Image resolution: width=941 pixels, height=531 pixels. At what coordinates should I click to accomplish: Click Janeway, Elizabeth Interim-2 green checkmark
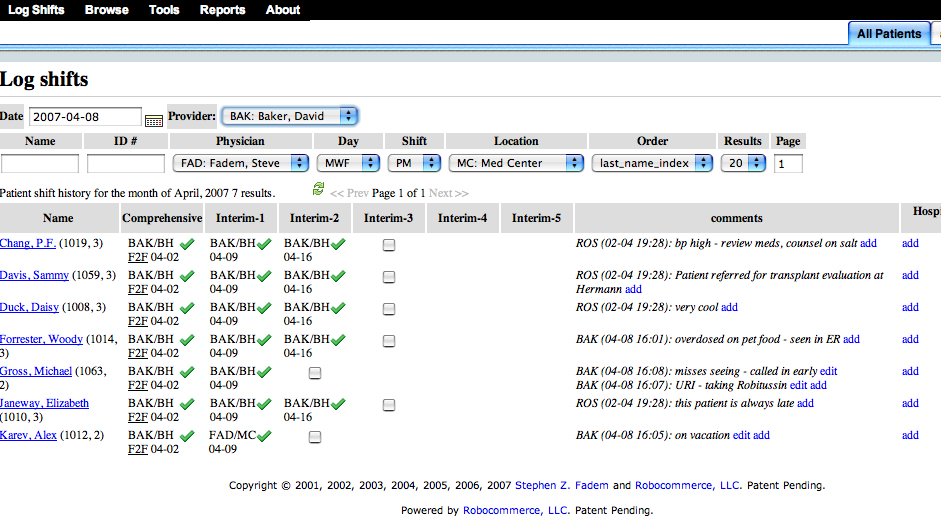(338, 403)
